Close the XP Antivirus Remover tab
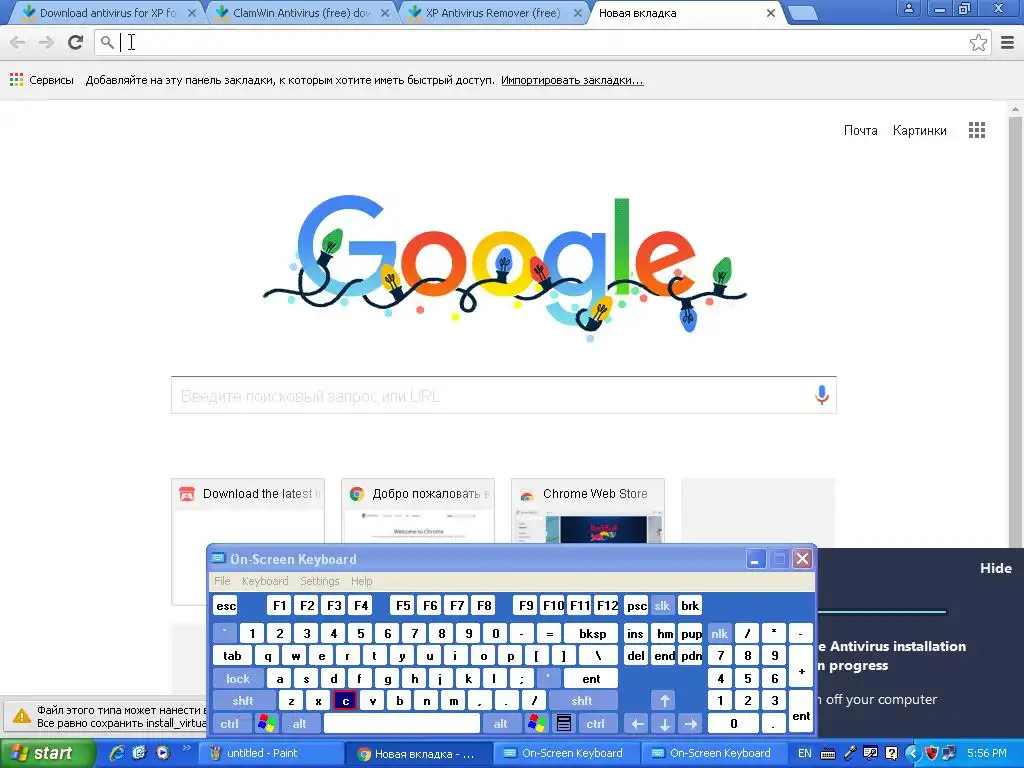 (x=577, y=12)
